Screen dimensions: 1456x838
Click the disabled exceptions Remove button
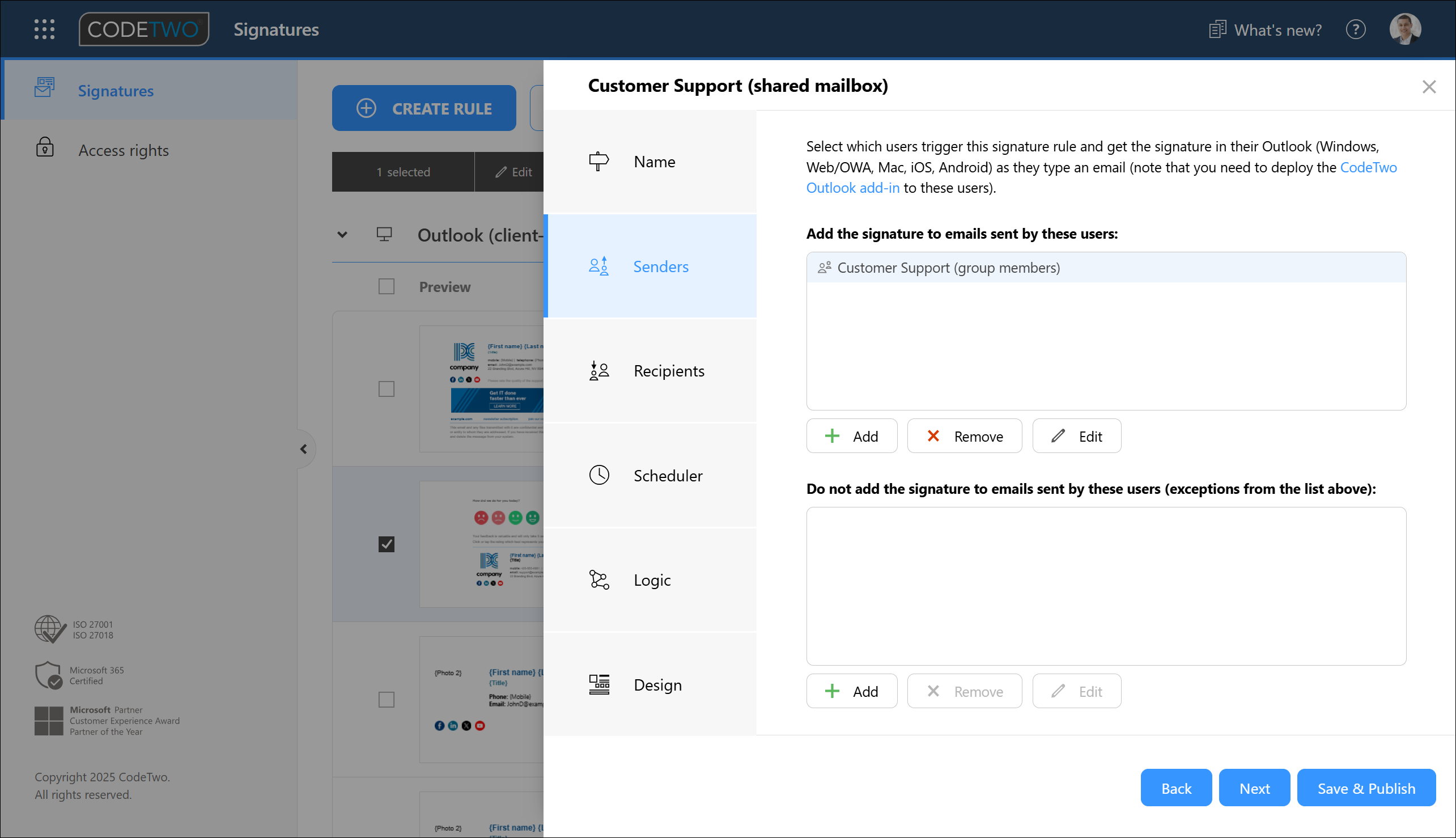(x=964, y=691)
